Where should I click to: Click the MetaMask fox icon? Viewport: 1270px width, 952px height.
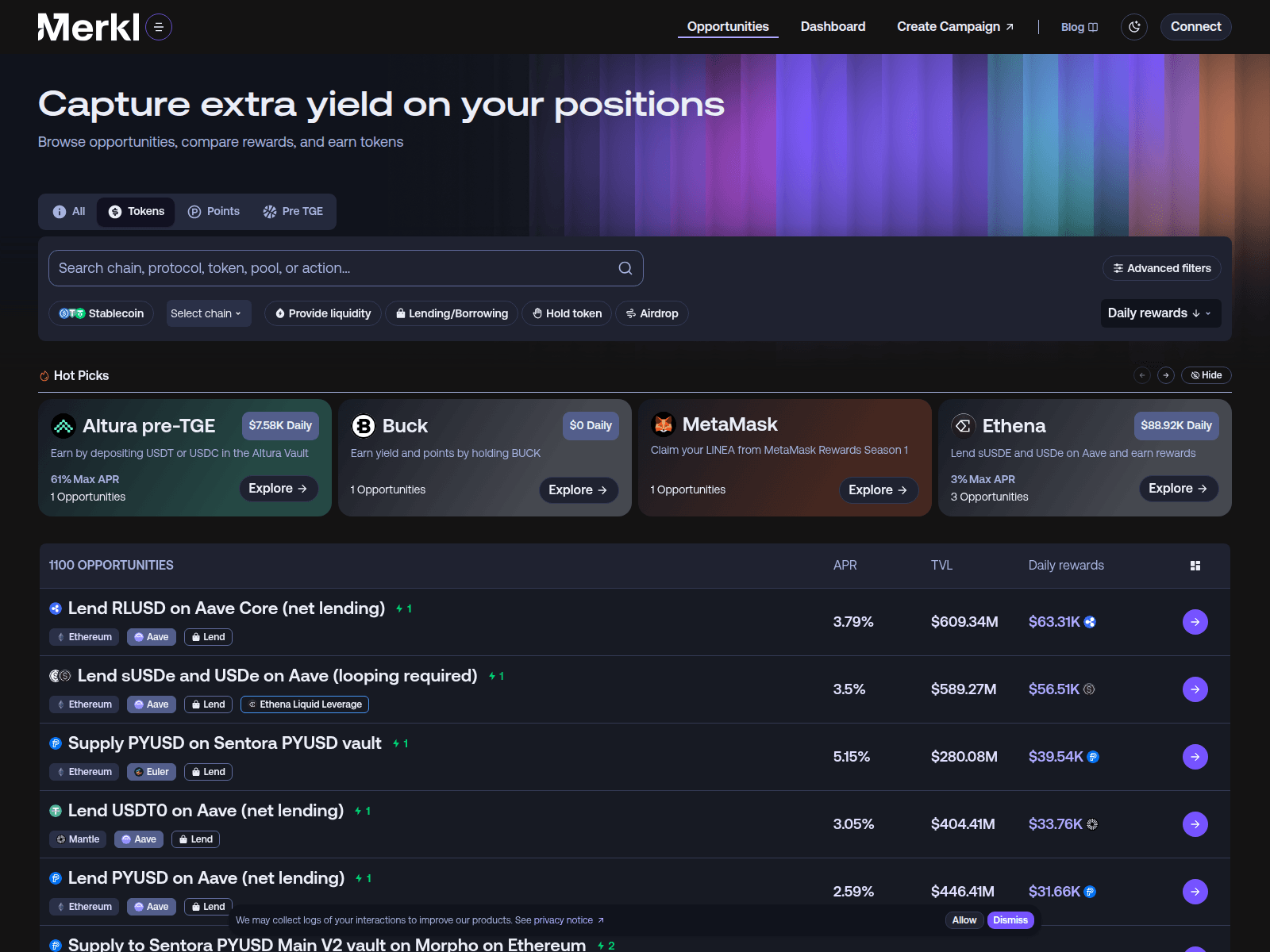click(664, 424)
